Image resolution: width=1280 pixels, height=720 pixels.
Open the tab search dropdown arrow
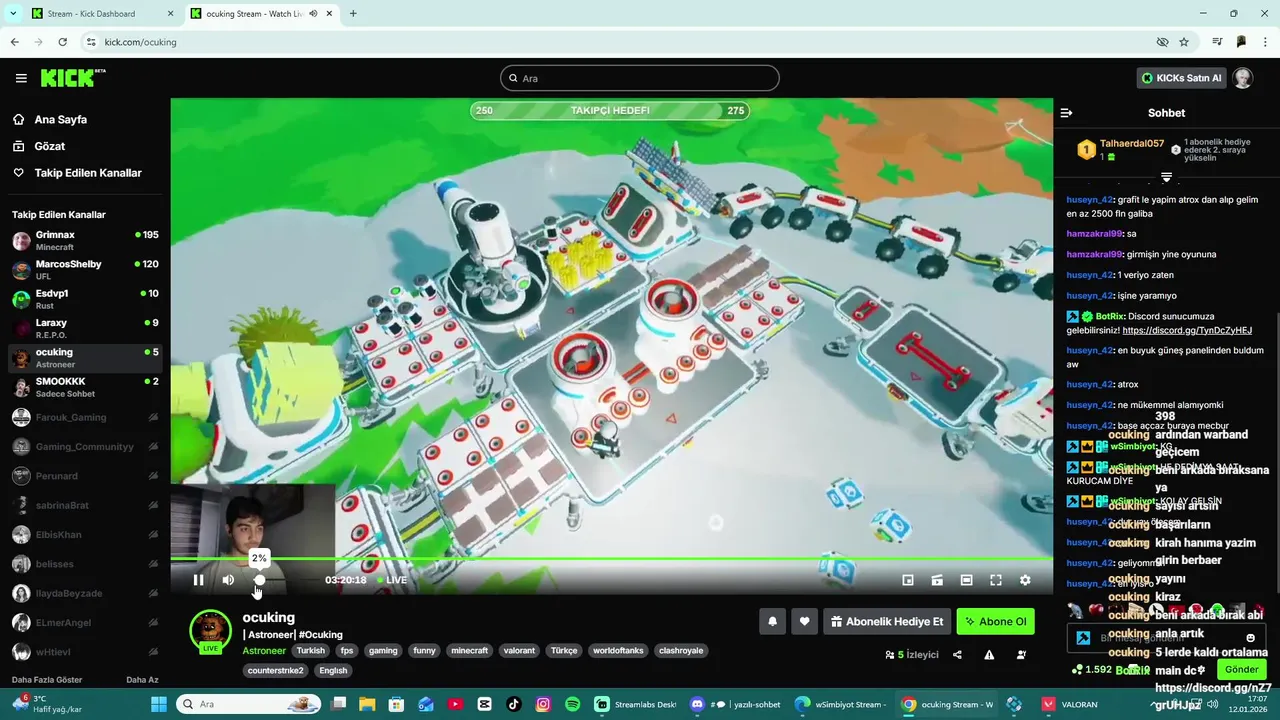pos(13,14)
